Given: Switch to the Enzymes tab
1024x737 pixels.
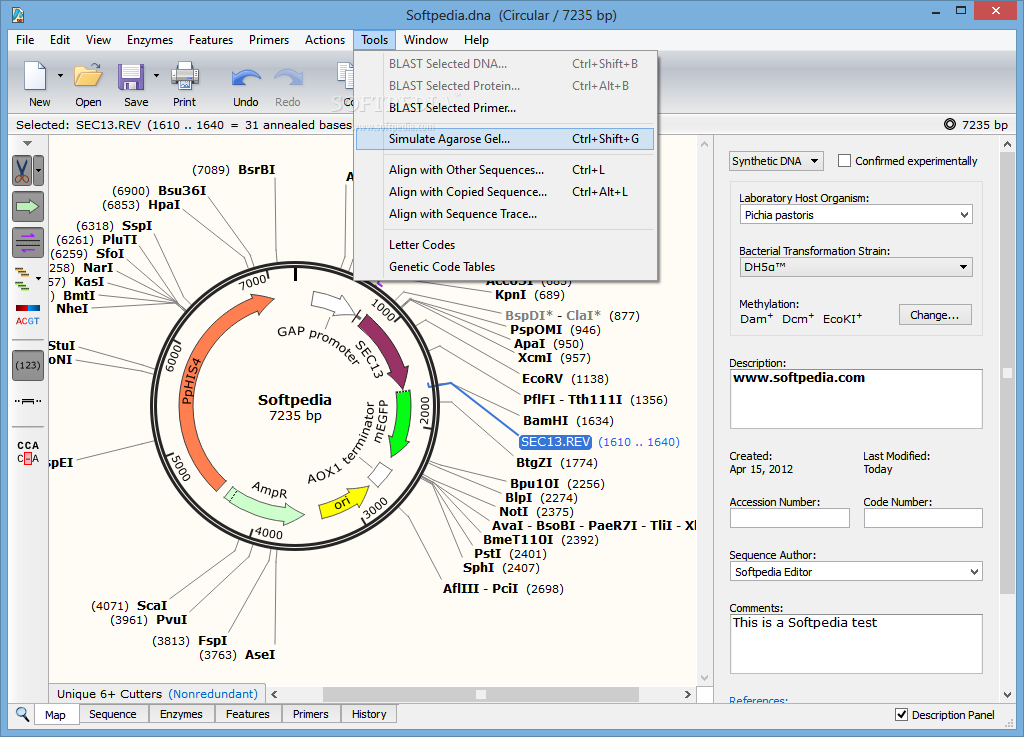Looking at the screenshot, I should 181,714.
